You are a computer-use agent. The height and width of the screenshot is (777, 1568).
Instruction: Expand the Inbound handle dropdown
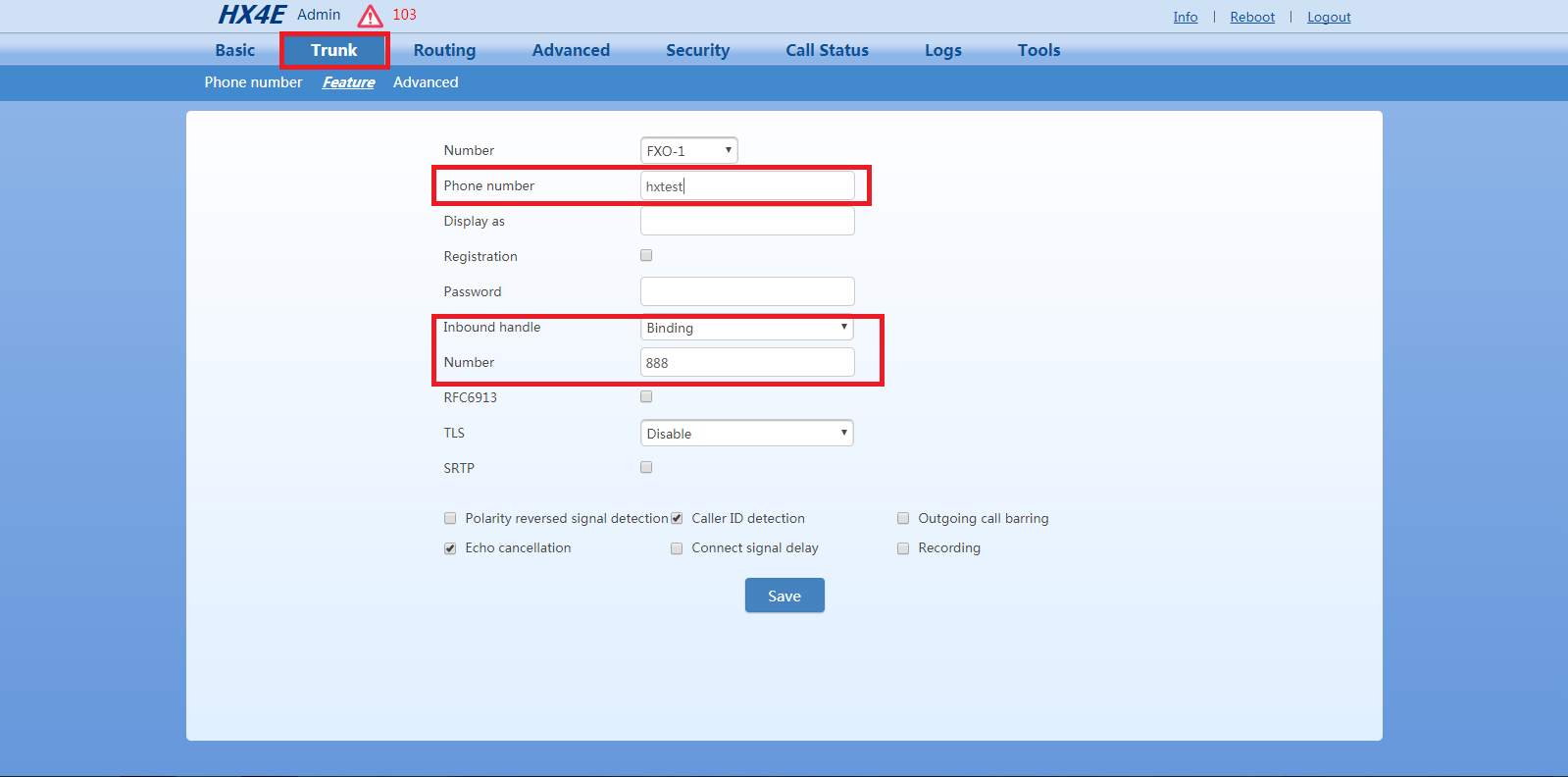point(746,328)
